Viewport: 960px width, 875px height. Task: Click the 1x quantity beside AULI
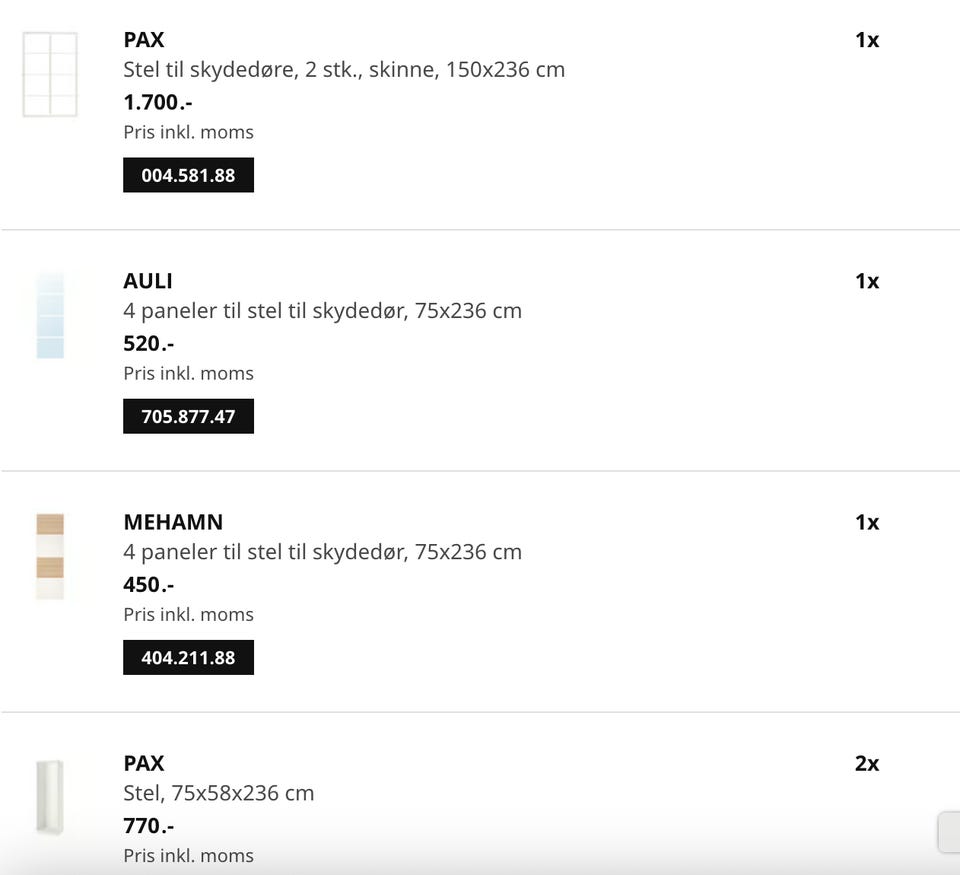(867, 281)
